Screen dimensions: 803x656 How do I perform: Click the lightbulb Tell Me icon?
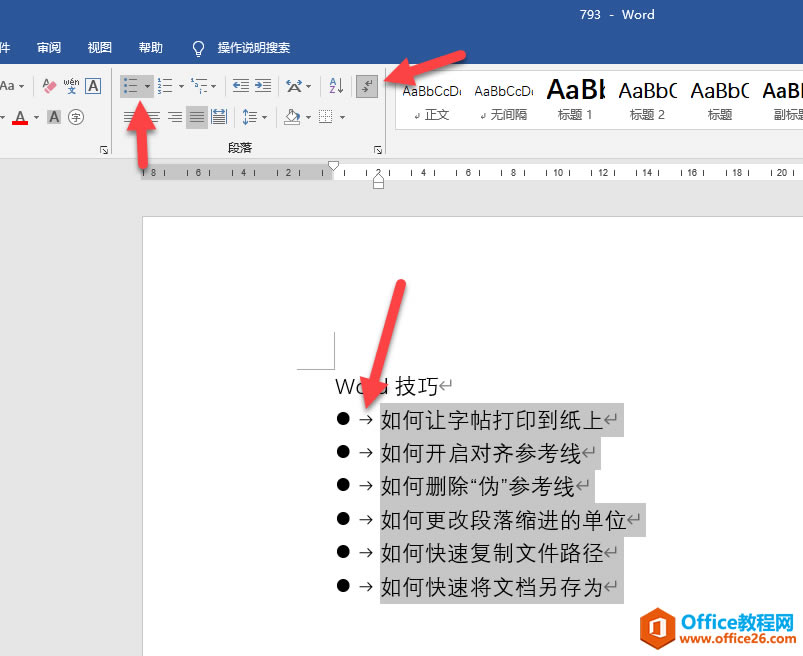[x=198, y=48]
